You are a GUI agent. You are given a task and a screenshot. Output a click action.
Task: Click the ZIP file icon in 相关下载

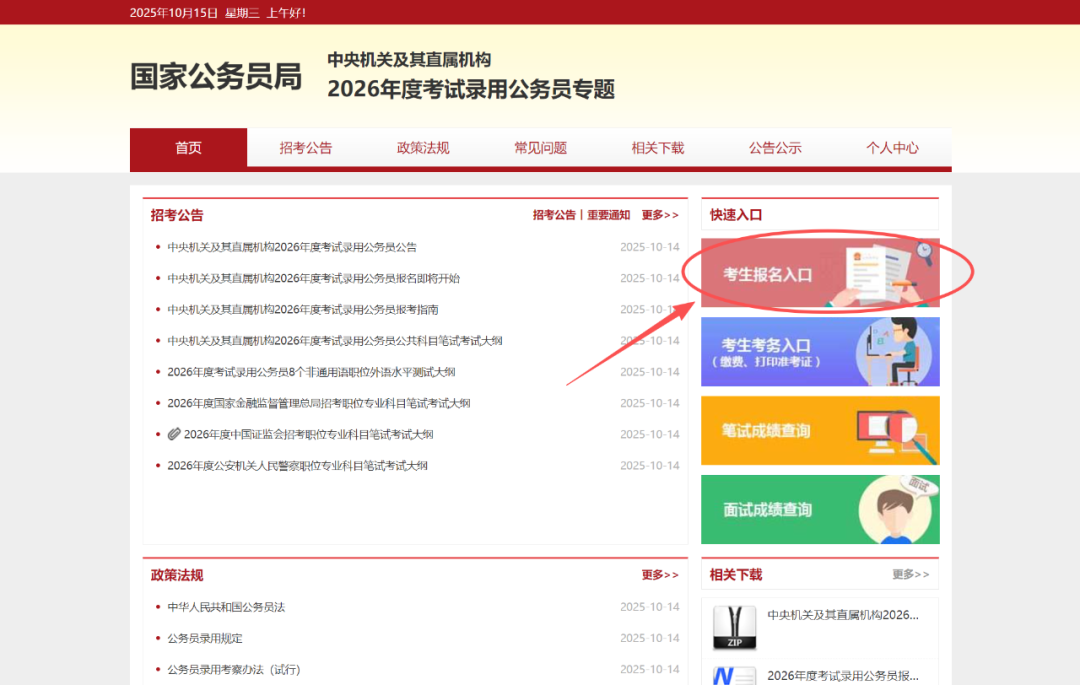pyautogui.click(x=734, y=627)
